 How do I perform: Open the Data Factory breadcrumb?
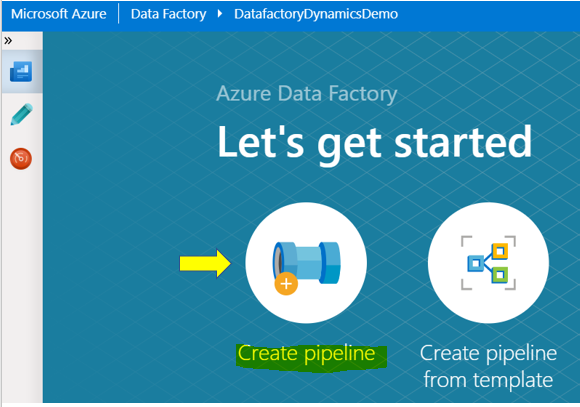click(x=168, y=14)
